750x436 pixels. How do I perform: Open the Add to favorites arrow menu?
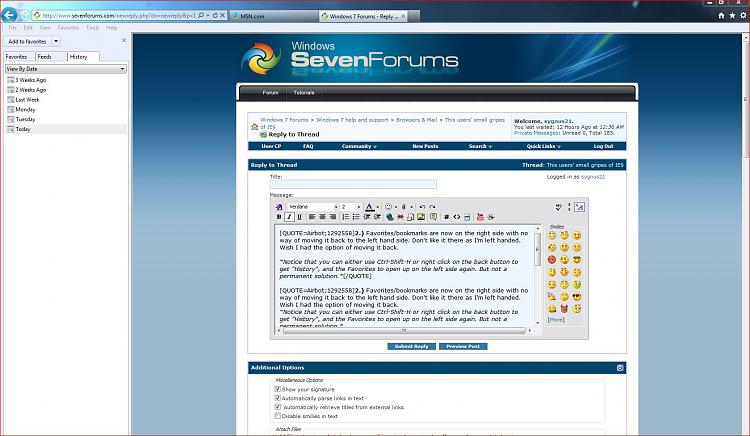click(56, 41)
